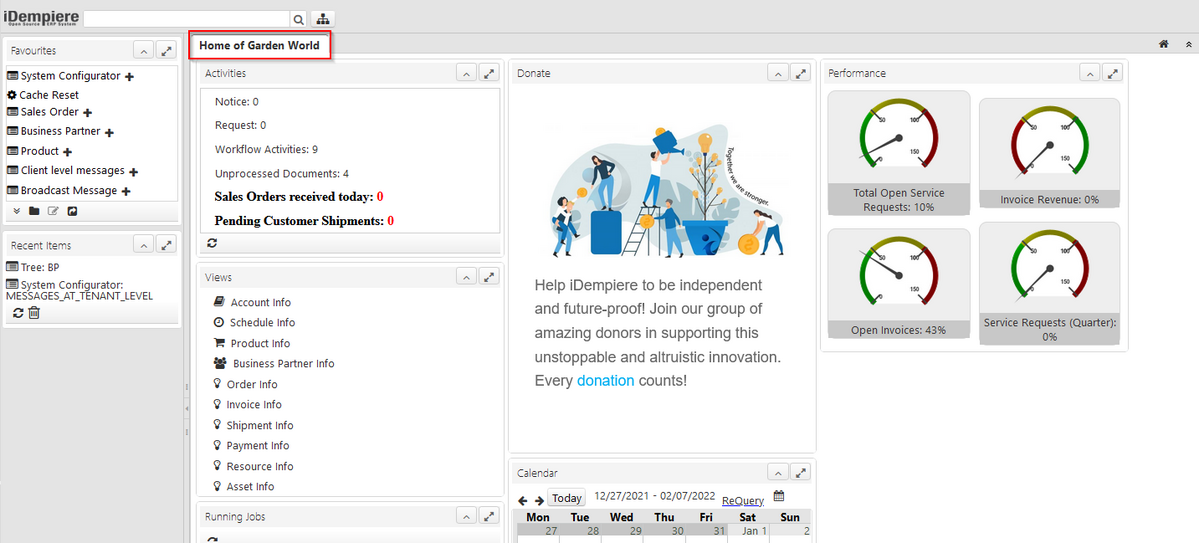Collapse the Activities panel
This screenshot has width=1199, height=543.
click(x=466, y=73)
